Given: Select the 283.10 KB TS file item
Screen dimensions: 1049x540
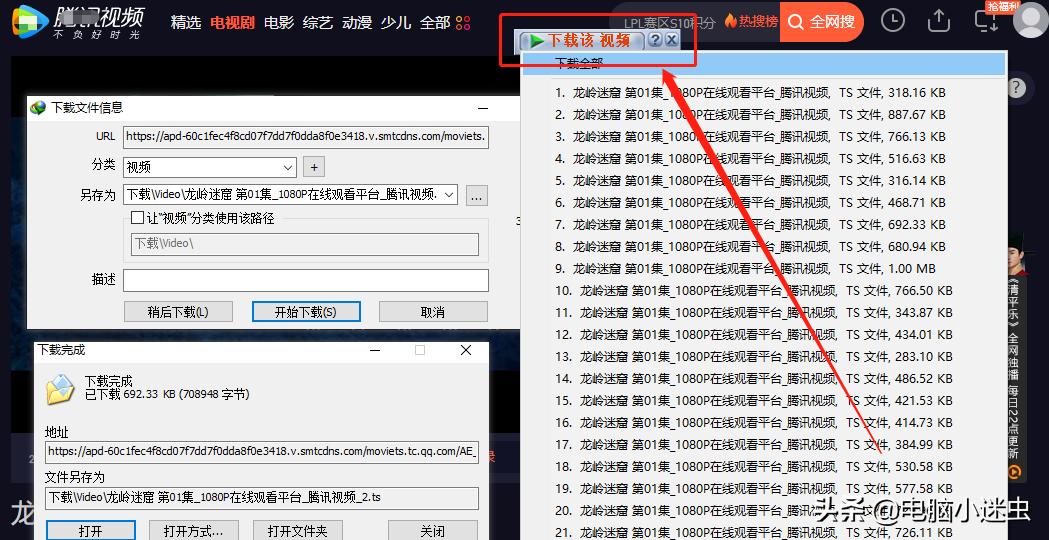Looking at the screenshot, I should [753, 357].
